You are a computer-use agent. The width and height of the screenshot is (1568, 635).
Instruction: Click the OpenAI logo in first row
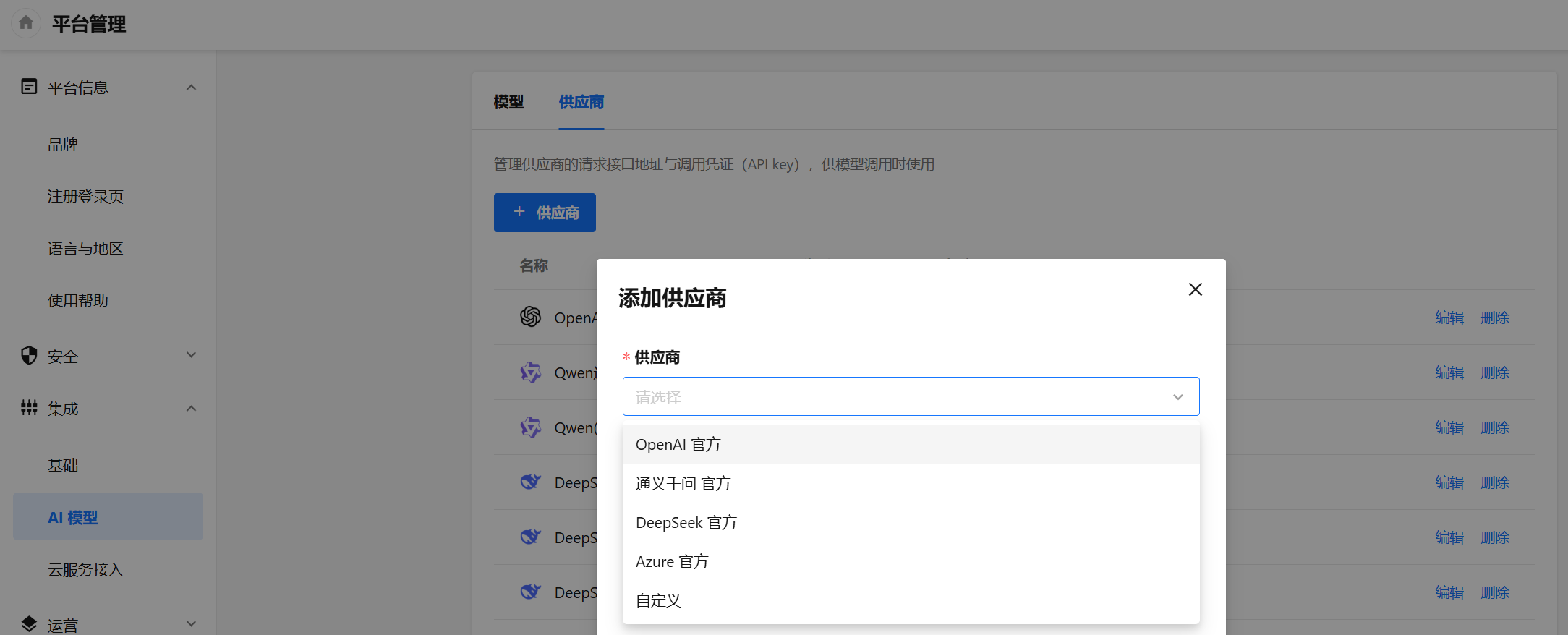(x=530, y=317)
